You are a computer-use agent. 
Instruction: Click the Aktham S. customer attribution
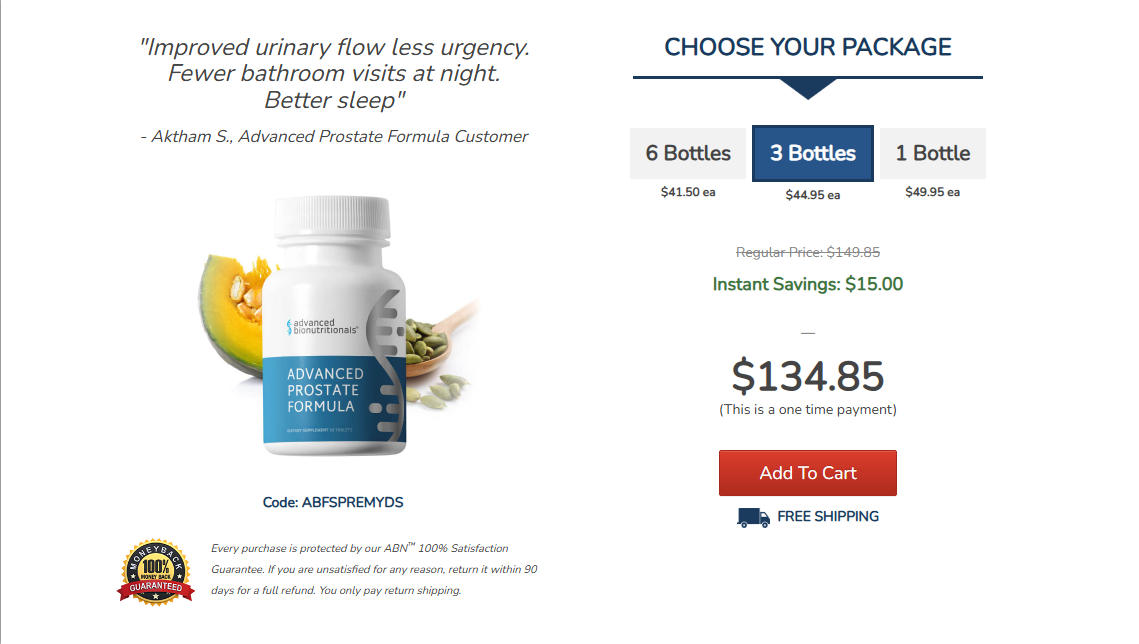(x=335, y=136)
